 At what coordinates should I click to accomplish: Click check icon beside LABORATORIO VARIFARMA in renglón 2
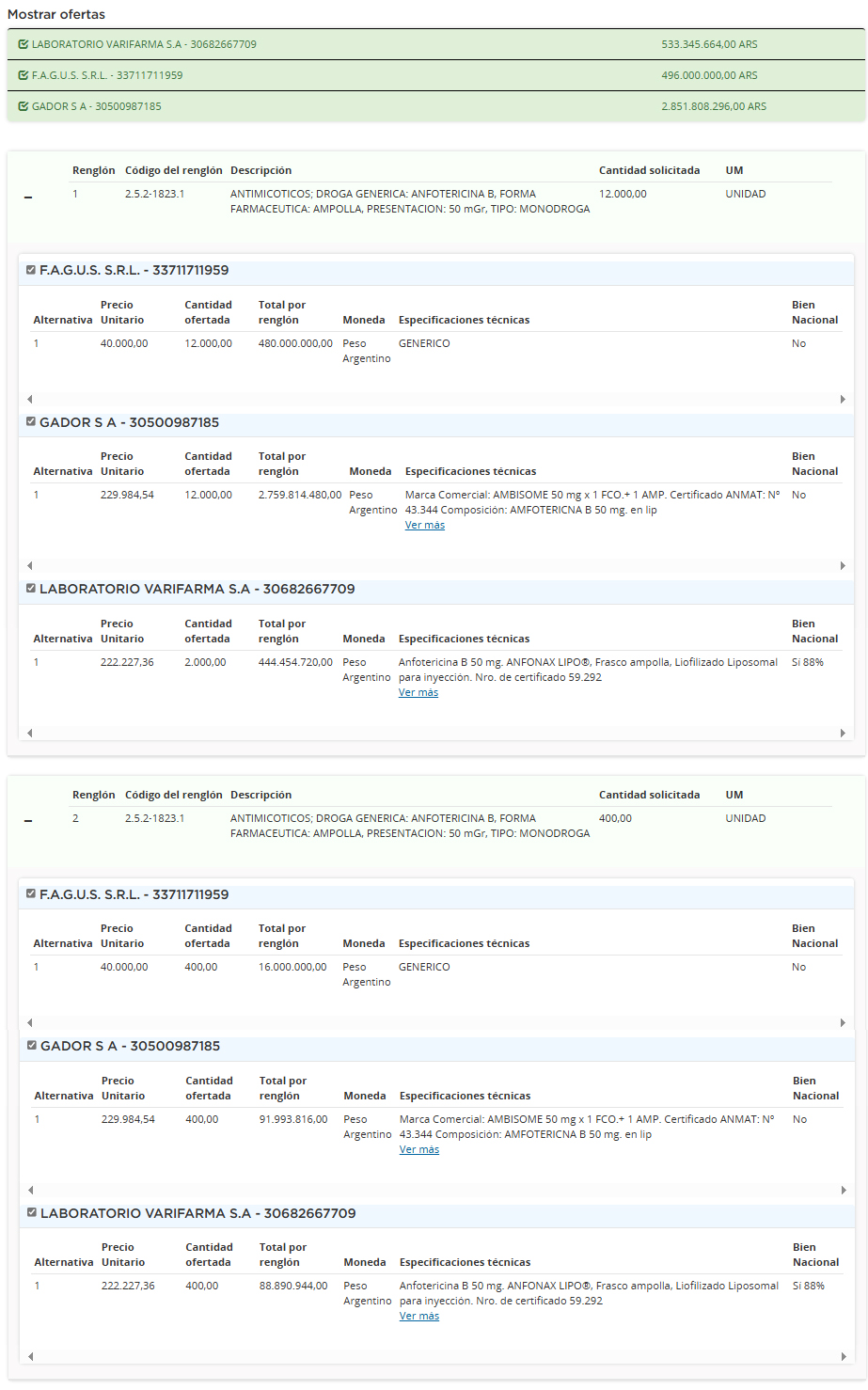click(x=32, y=1213)
